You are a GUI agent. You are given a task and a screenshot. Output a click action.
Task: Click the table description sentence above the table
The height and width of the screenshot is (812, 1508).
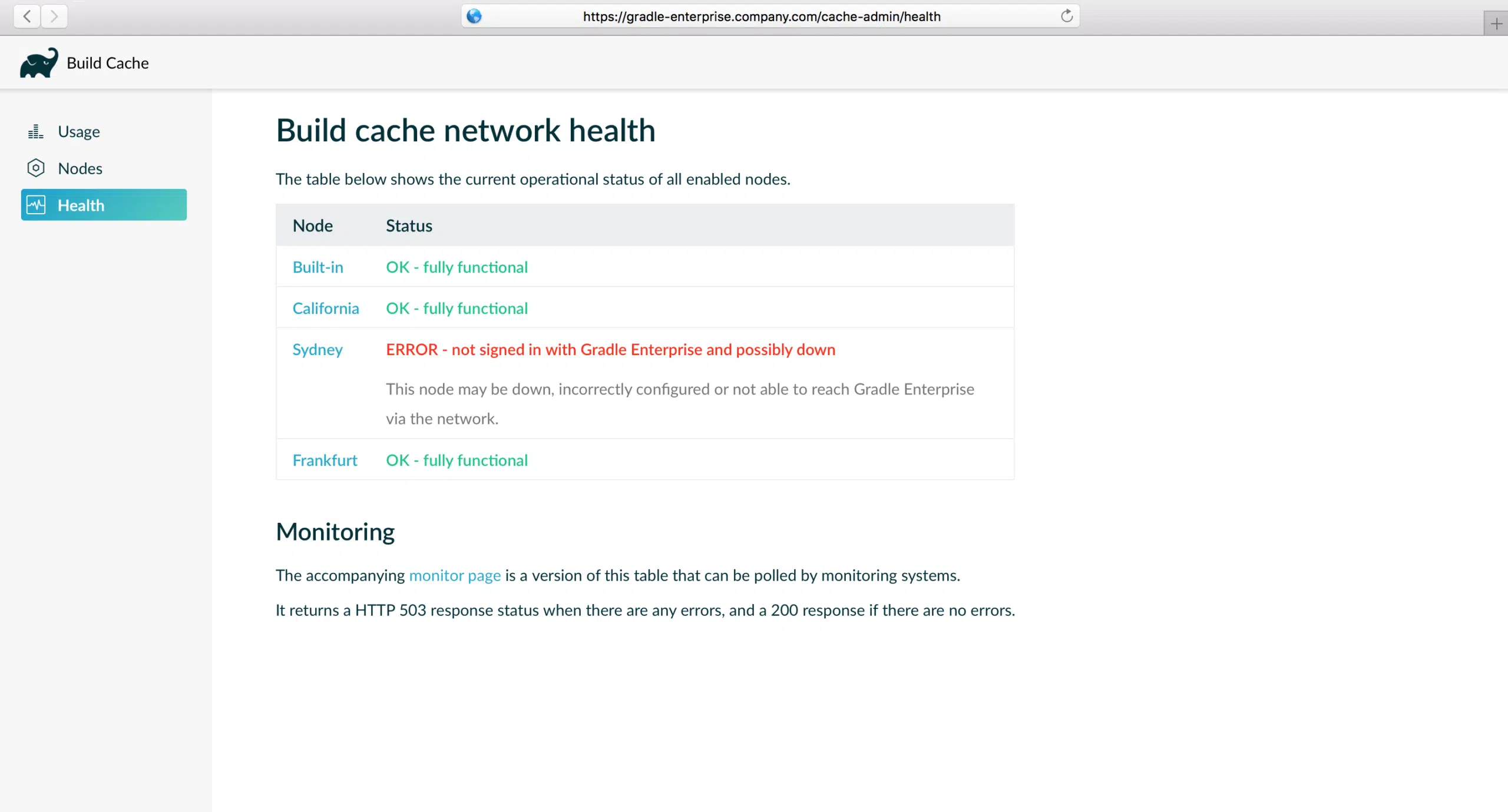pyautogui.click(x=533, y=179)
